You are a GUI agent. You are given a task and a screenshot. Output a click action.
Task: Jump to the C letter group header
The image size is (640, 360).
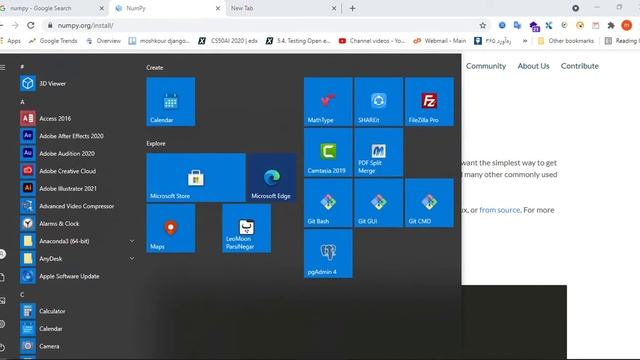22,295
